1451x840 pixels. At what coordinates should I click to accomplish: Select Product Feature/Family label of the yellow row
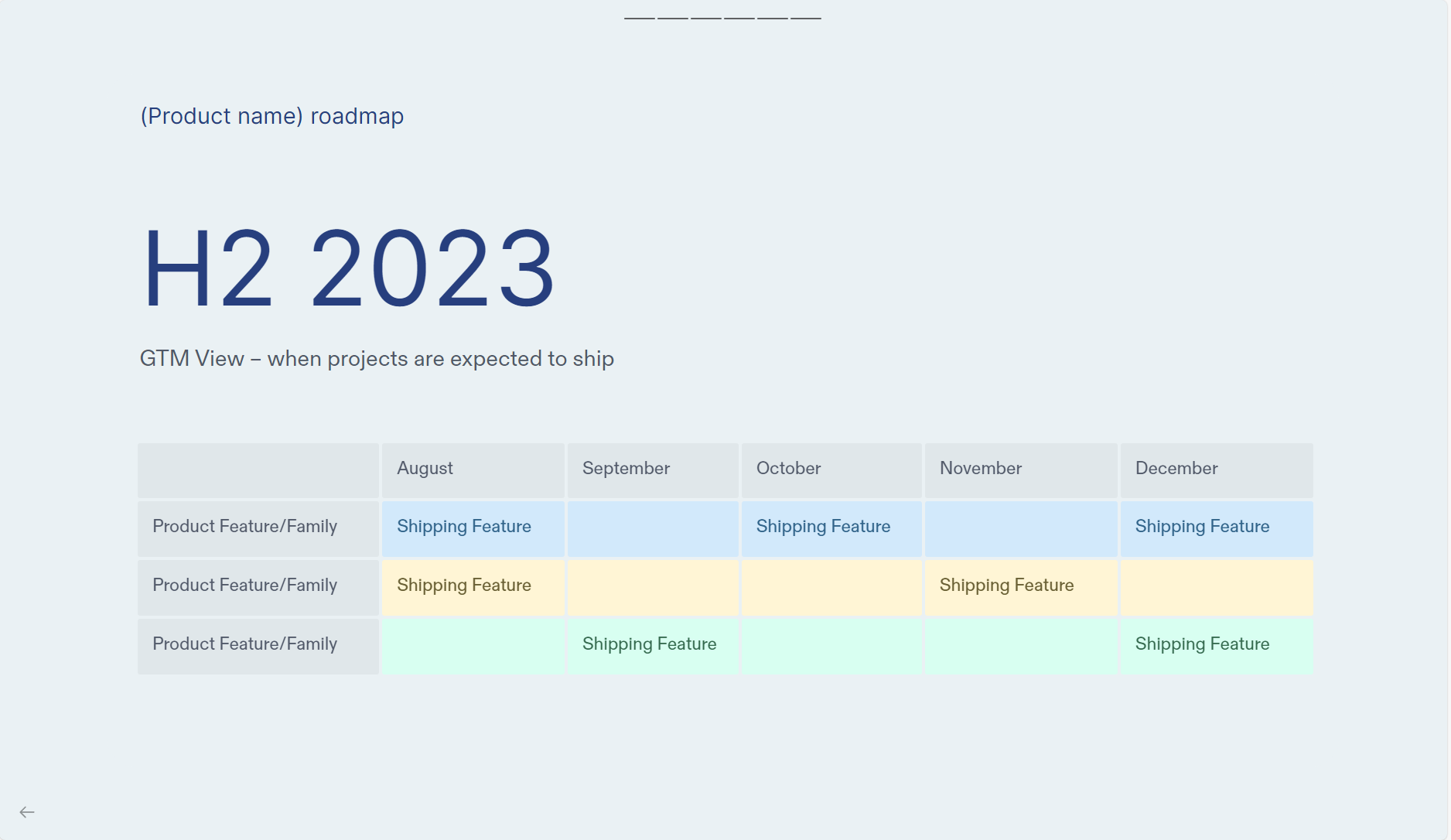258,587
